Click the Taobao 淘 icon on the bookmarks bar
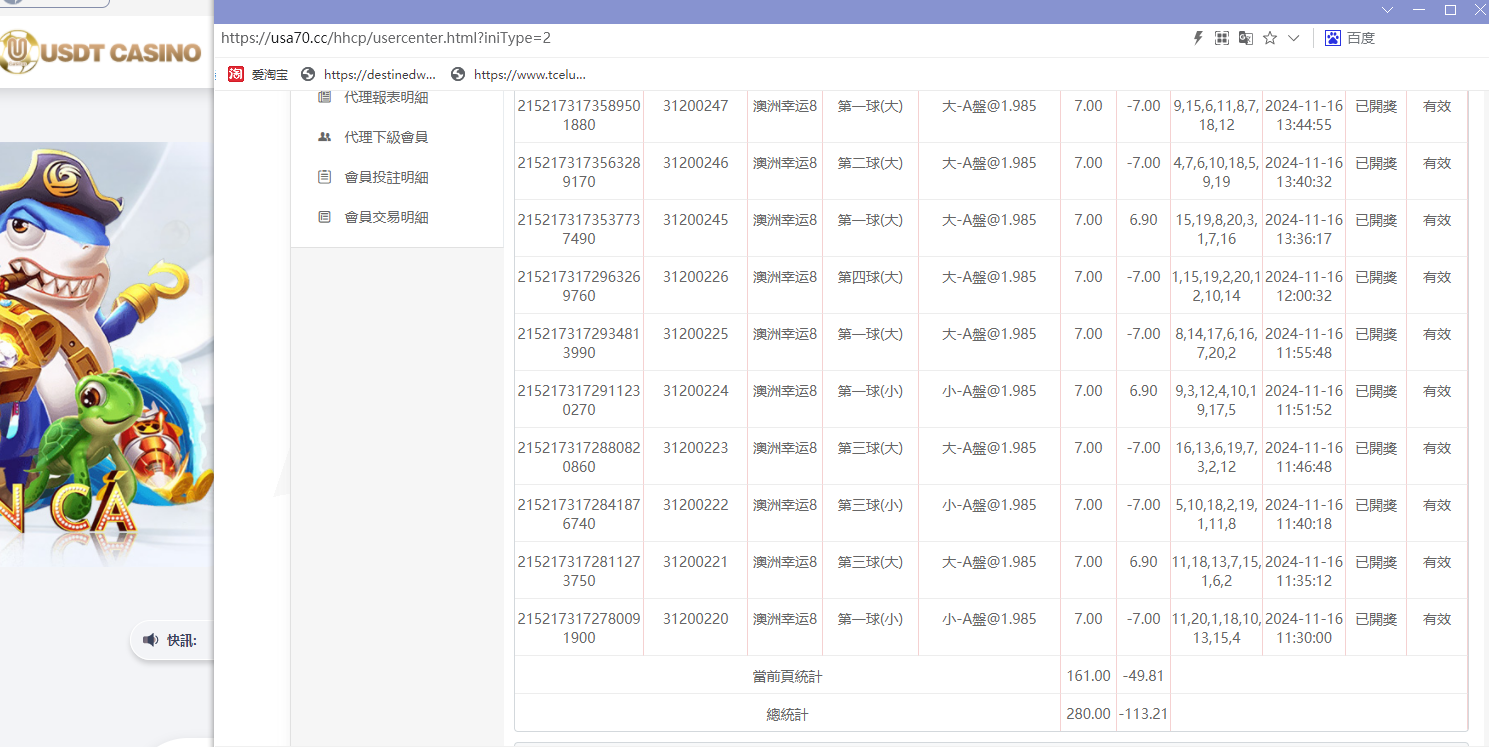 (236, 73)
